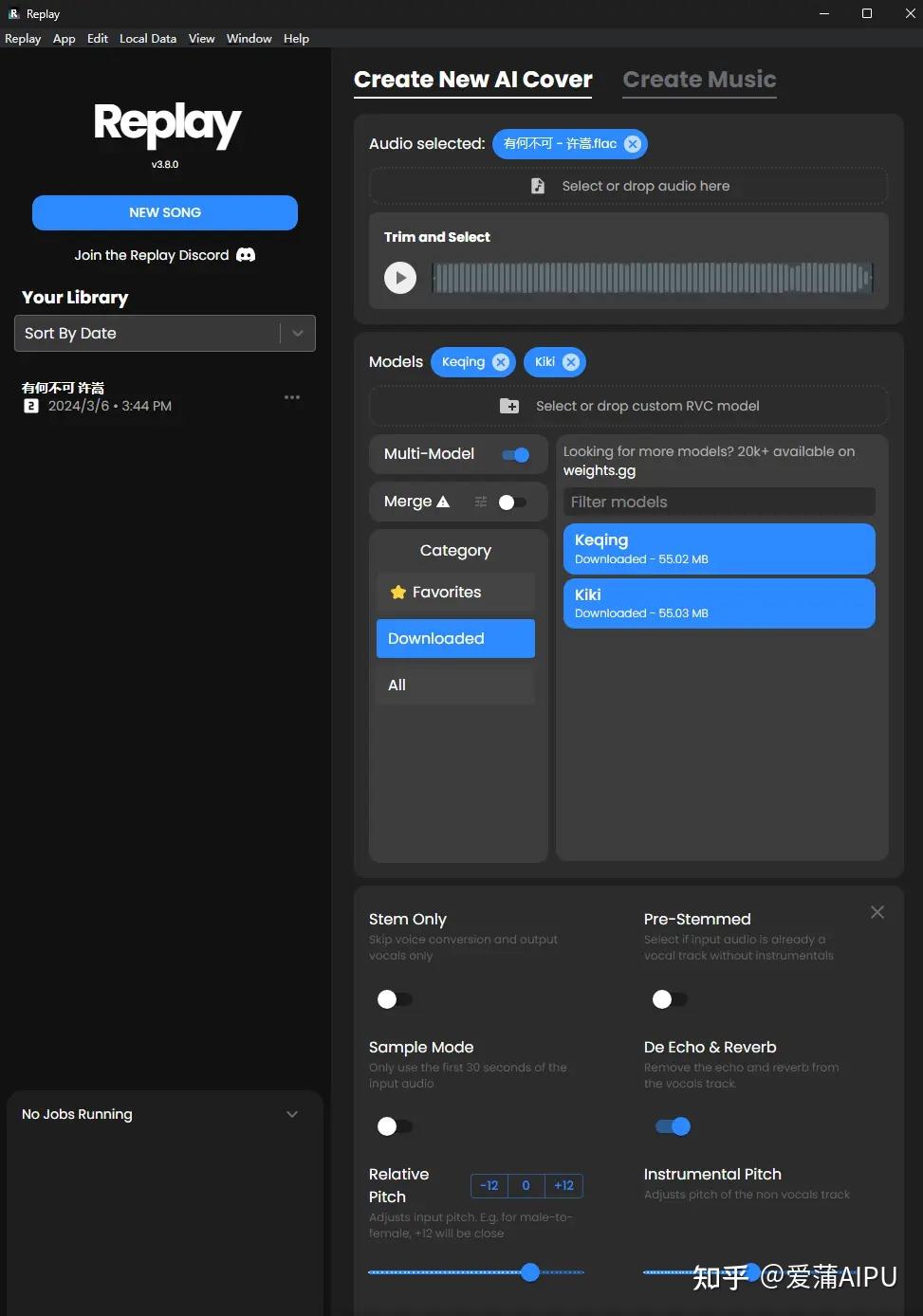Reset relative pitch to 0
Screen dimensions: 923x1316
[x=526, y=1185]
